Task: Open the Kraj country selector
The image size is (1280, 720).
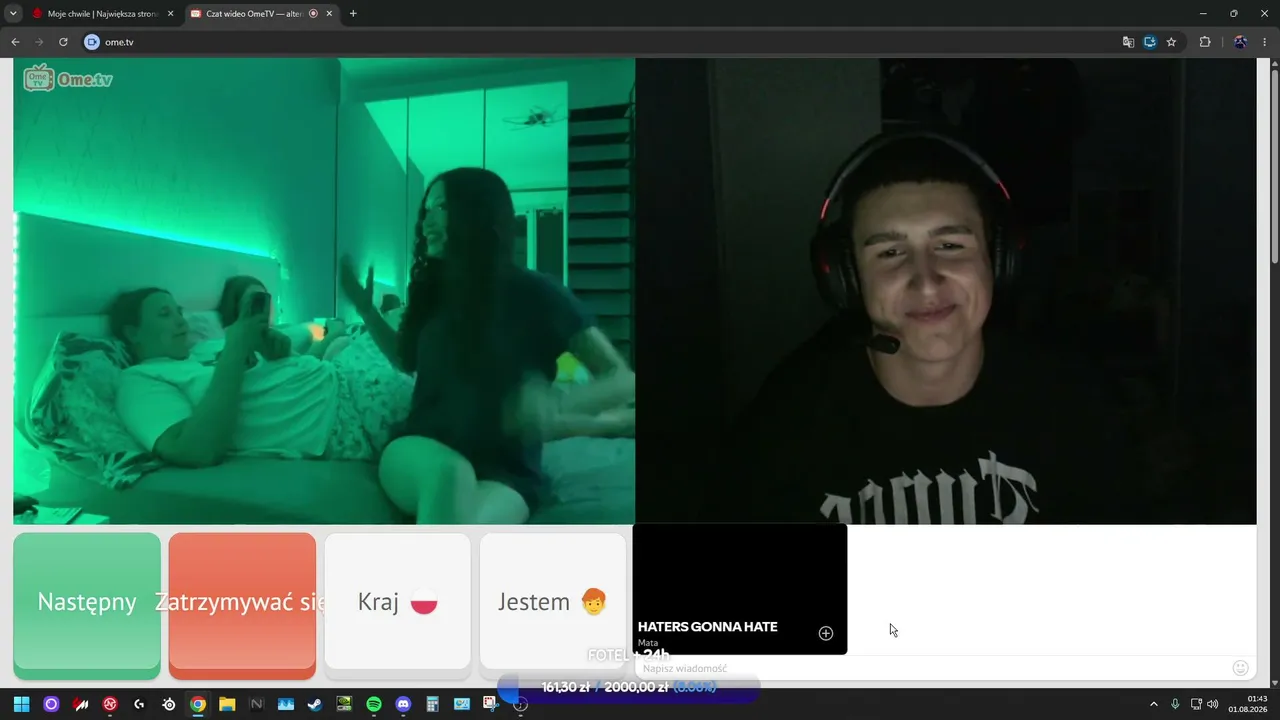Action: click(x=397, y=602)
